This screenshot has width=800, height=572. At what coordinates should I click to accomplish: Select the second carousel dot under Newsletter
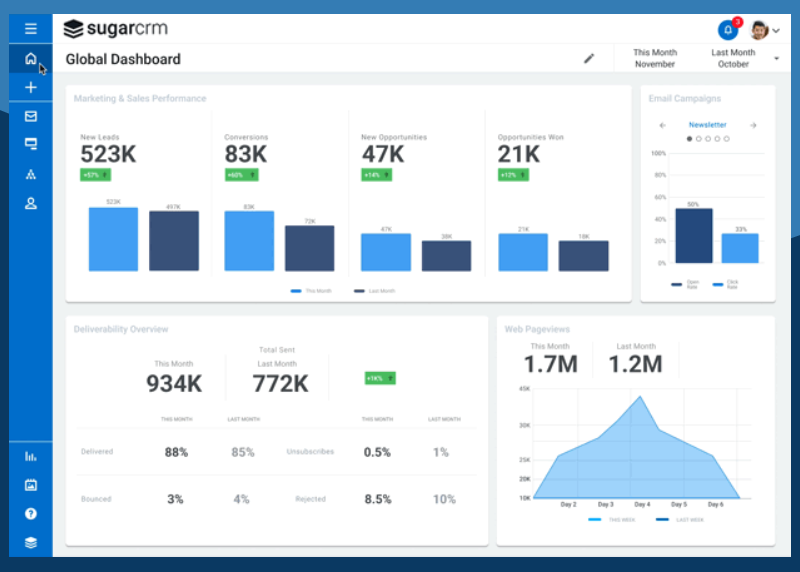point(698,139)
